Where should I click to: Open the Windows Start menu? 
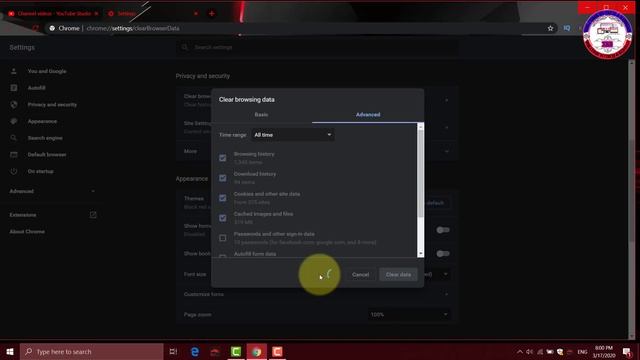pyautogui.click(x=10, y=351)
